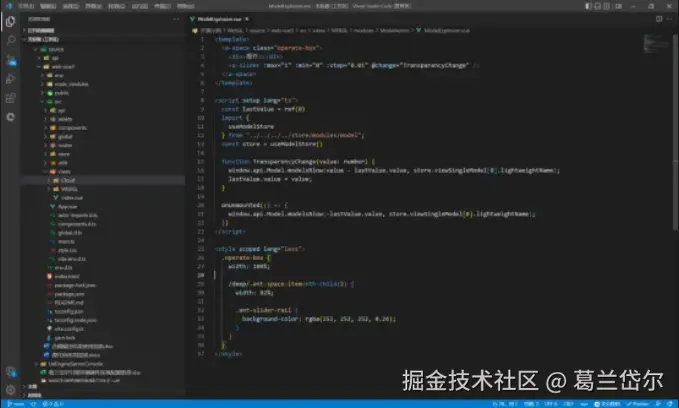Expand the public folder
679x408 pixels.
[x=103, y=93]
